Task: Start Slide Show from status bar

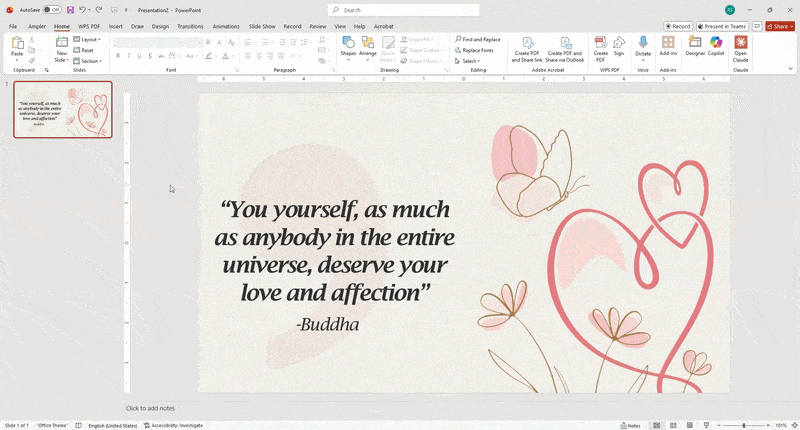Action: click(x=706, y=425)
